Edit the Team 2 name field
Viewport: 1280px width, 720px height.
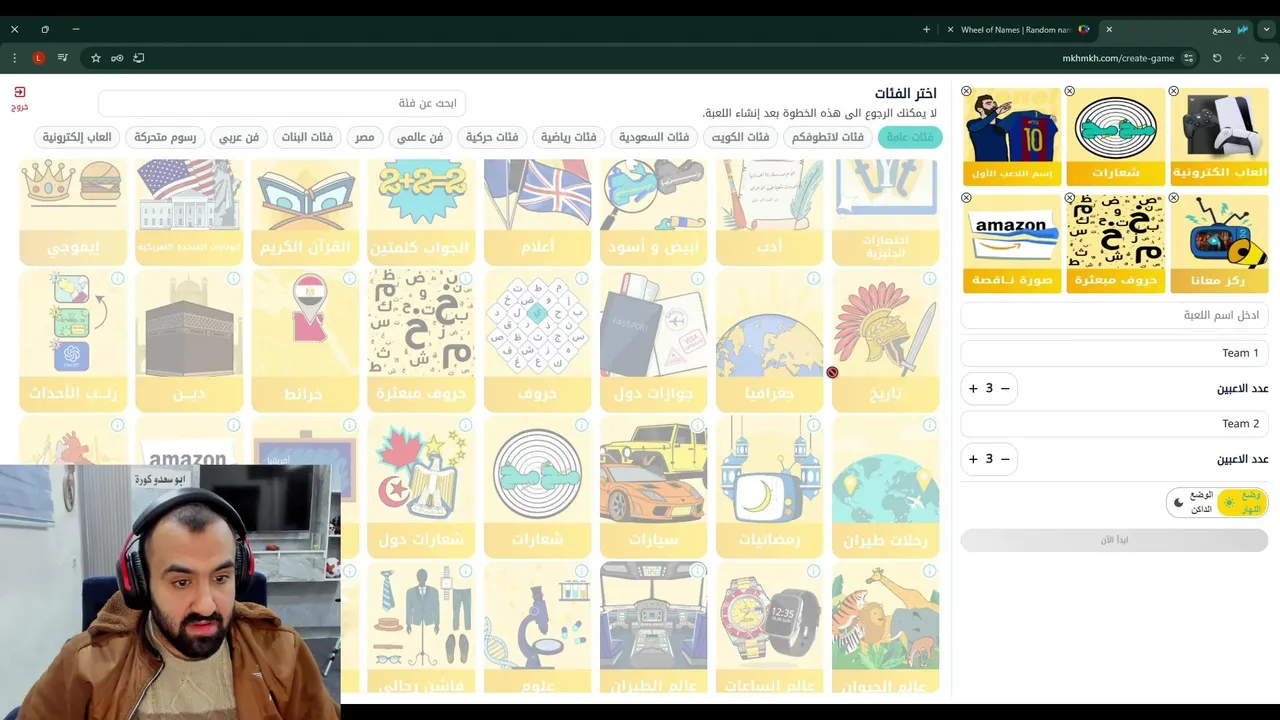(1114, 424)
